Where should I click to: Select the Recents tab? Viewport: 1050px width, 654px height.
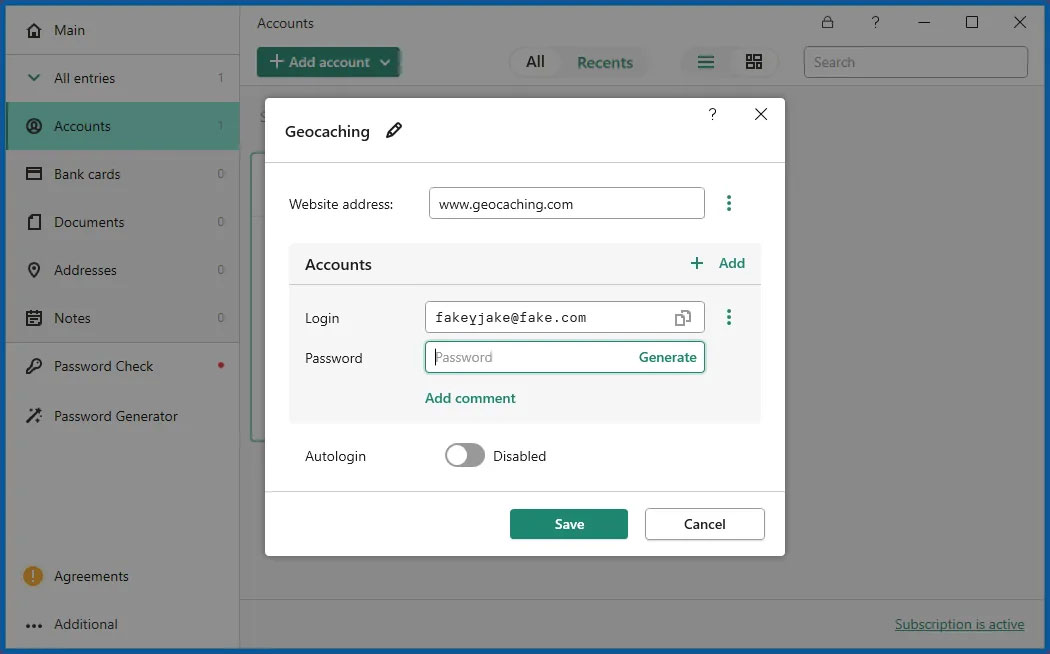605,62
